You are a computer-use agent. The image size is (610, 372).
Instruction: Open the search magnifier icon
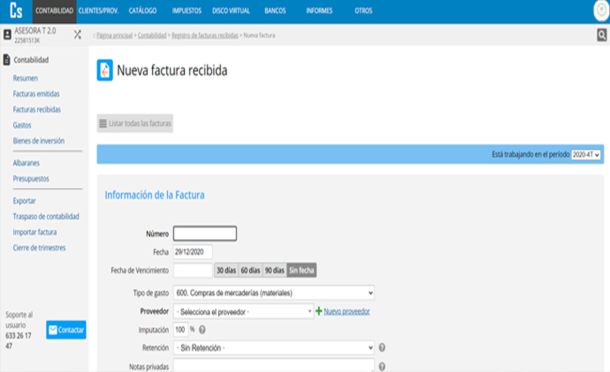click(x=602, y=35)
